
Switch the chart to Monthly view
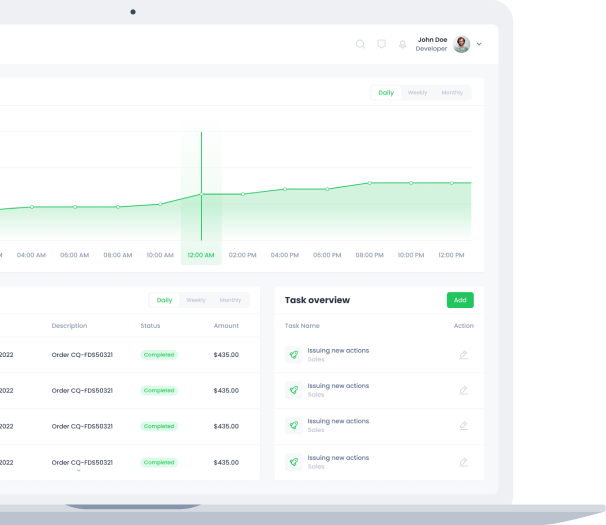(452, 93)
